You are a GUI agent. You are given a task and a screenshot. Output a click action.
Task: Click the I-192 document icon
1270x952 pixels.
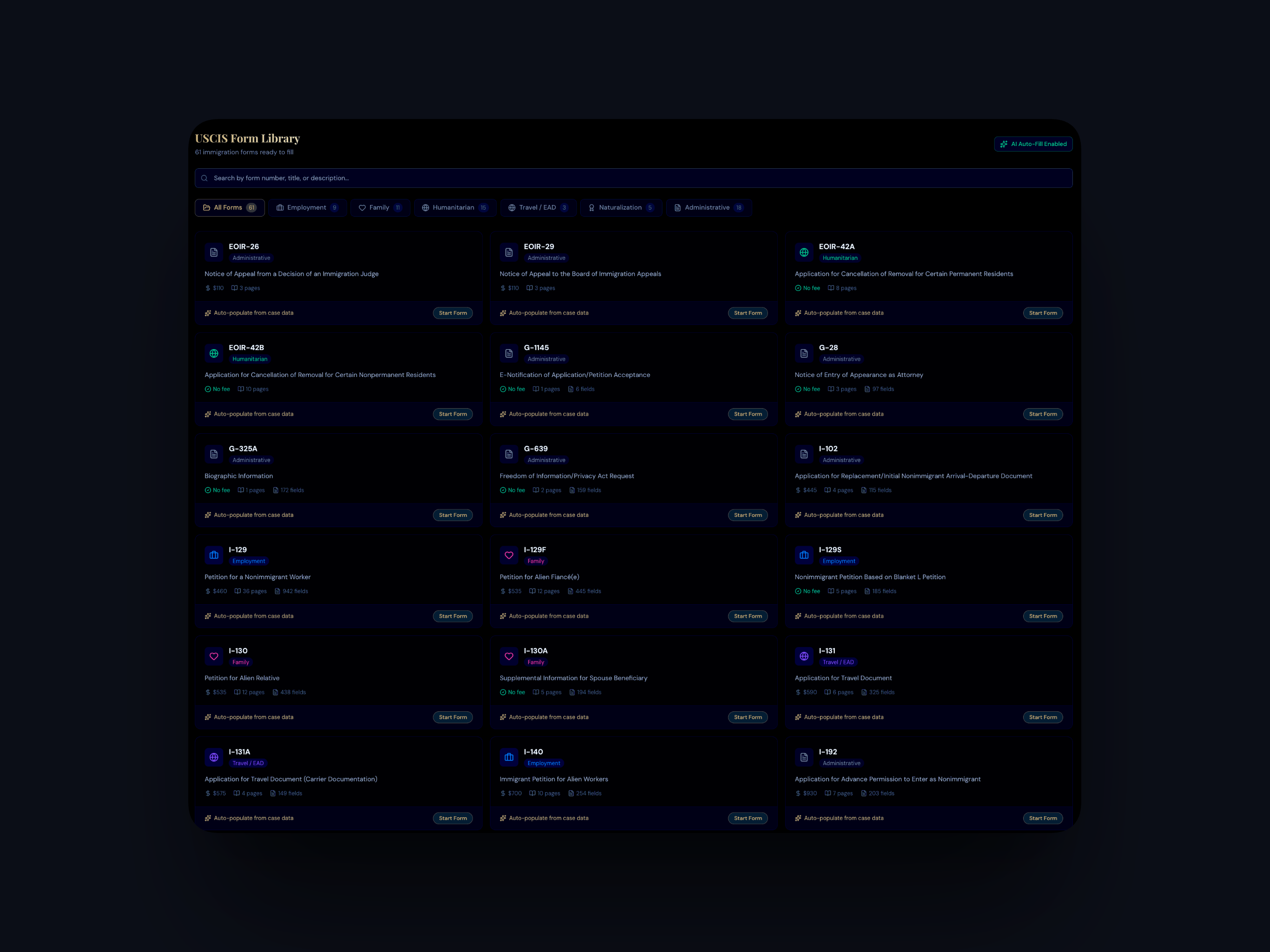click(804, 757)
